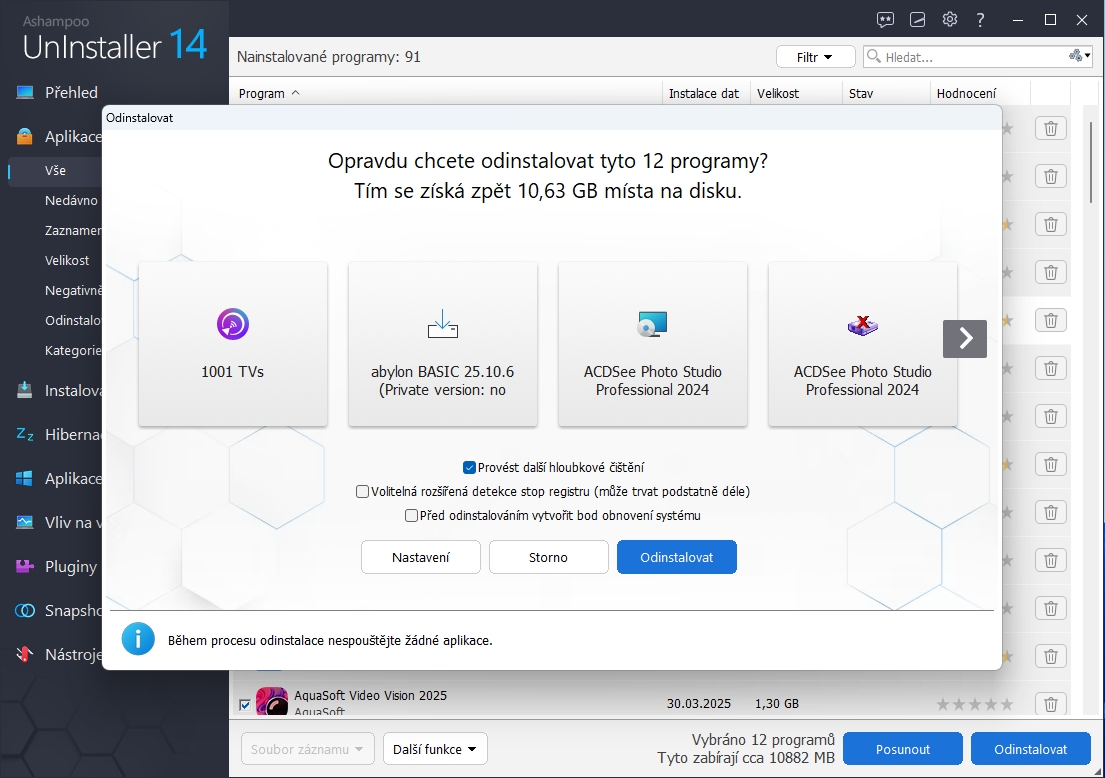This screenshot has height=778, width=1105.
Task: Click Storno to cancel uninstall
Action: (548, 557)
